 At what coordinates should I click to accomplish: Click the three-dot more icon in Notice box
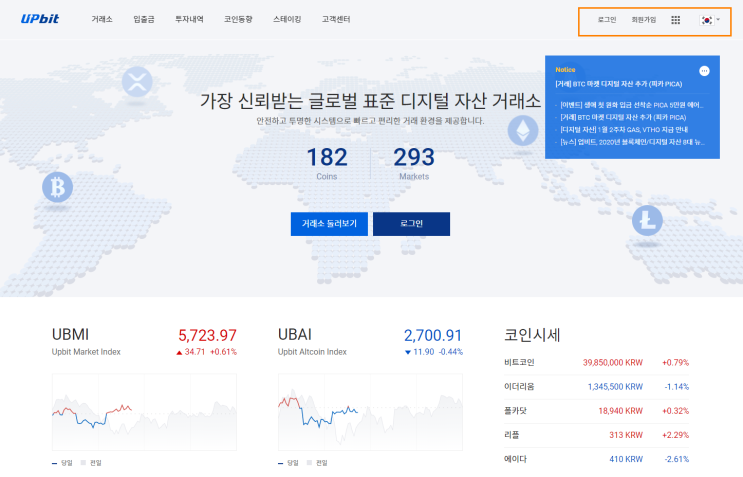click(704, 71)
